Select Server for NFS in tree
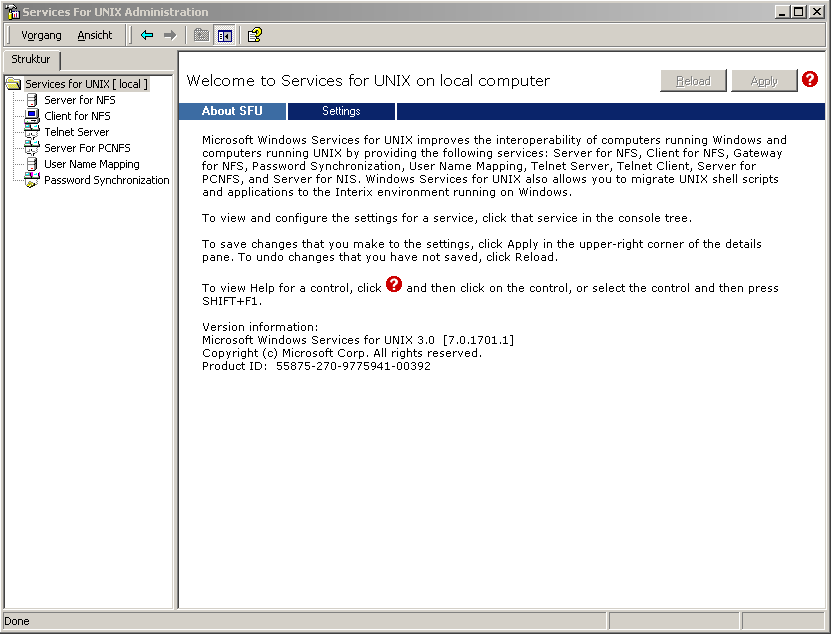This screenshot has height=634, width=831. point(79,100)
